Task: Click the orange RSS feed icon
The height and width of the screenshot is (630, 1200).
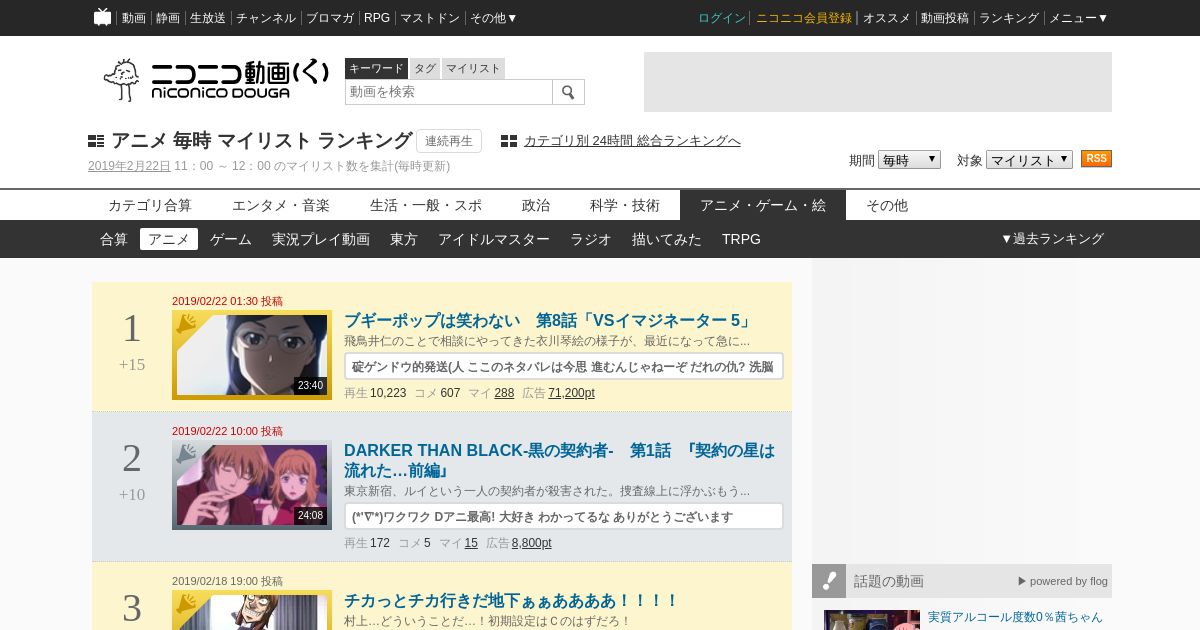Action: coord(1096,159)
